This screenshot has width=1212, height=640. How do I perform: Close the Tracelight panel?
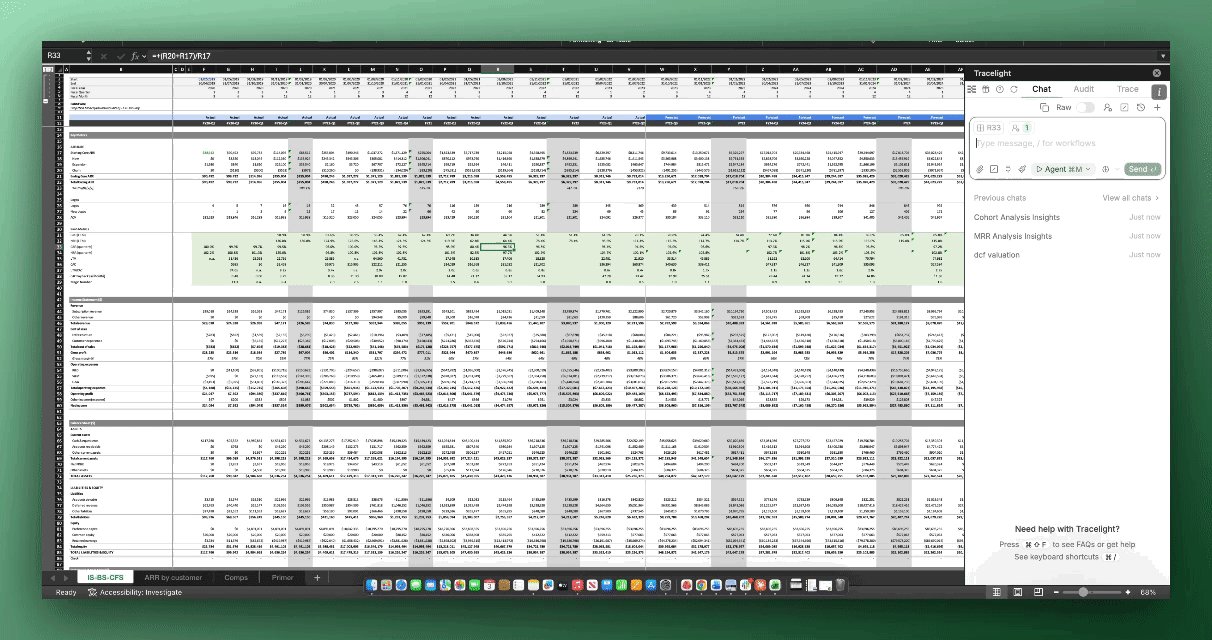tap(1157, 73)
